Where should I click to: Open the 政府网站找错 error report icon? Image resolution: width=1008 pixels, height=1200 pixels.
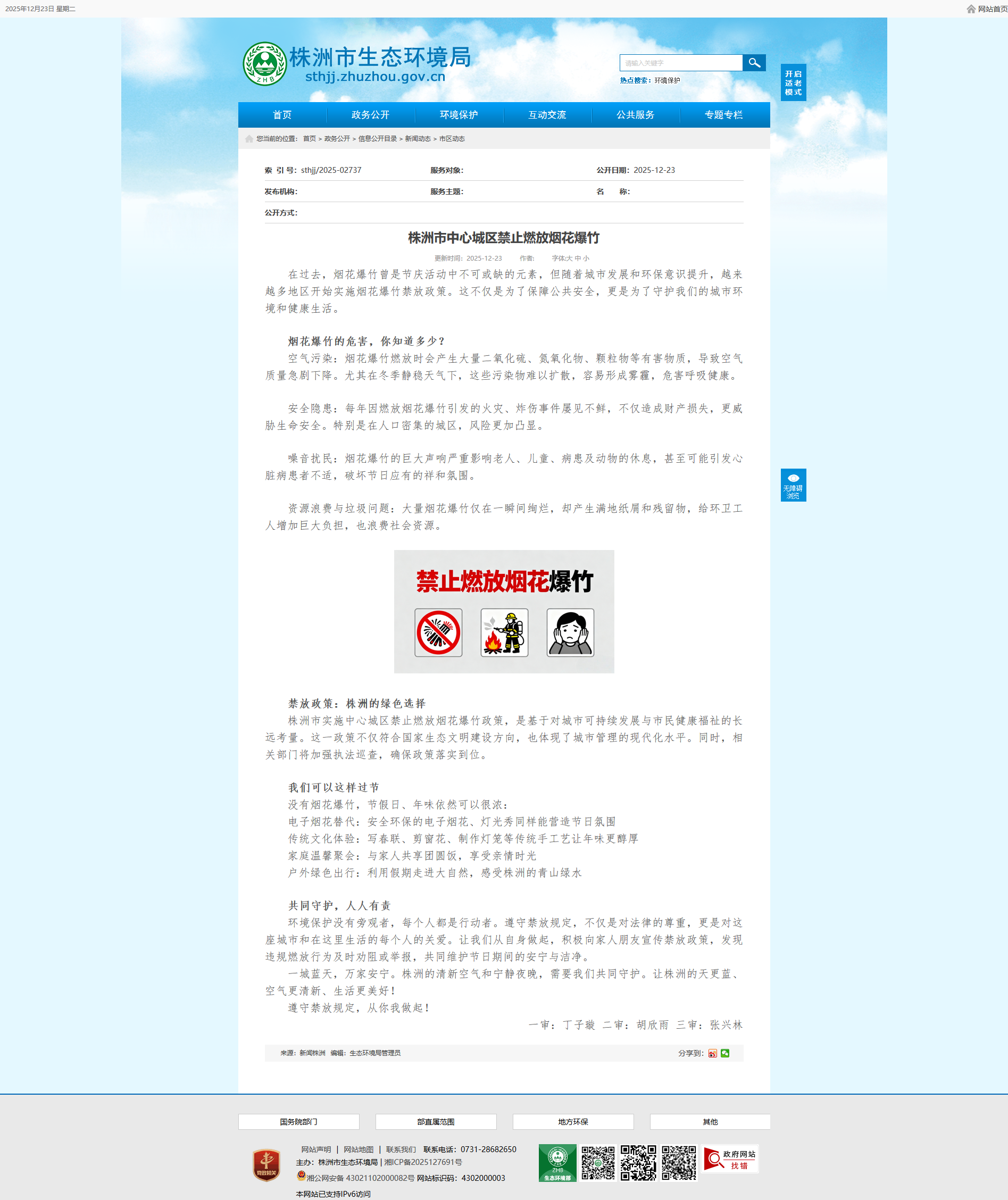click(x=730, y=1160)
